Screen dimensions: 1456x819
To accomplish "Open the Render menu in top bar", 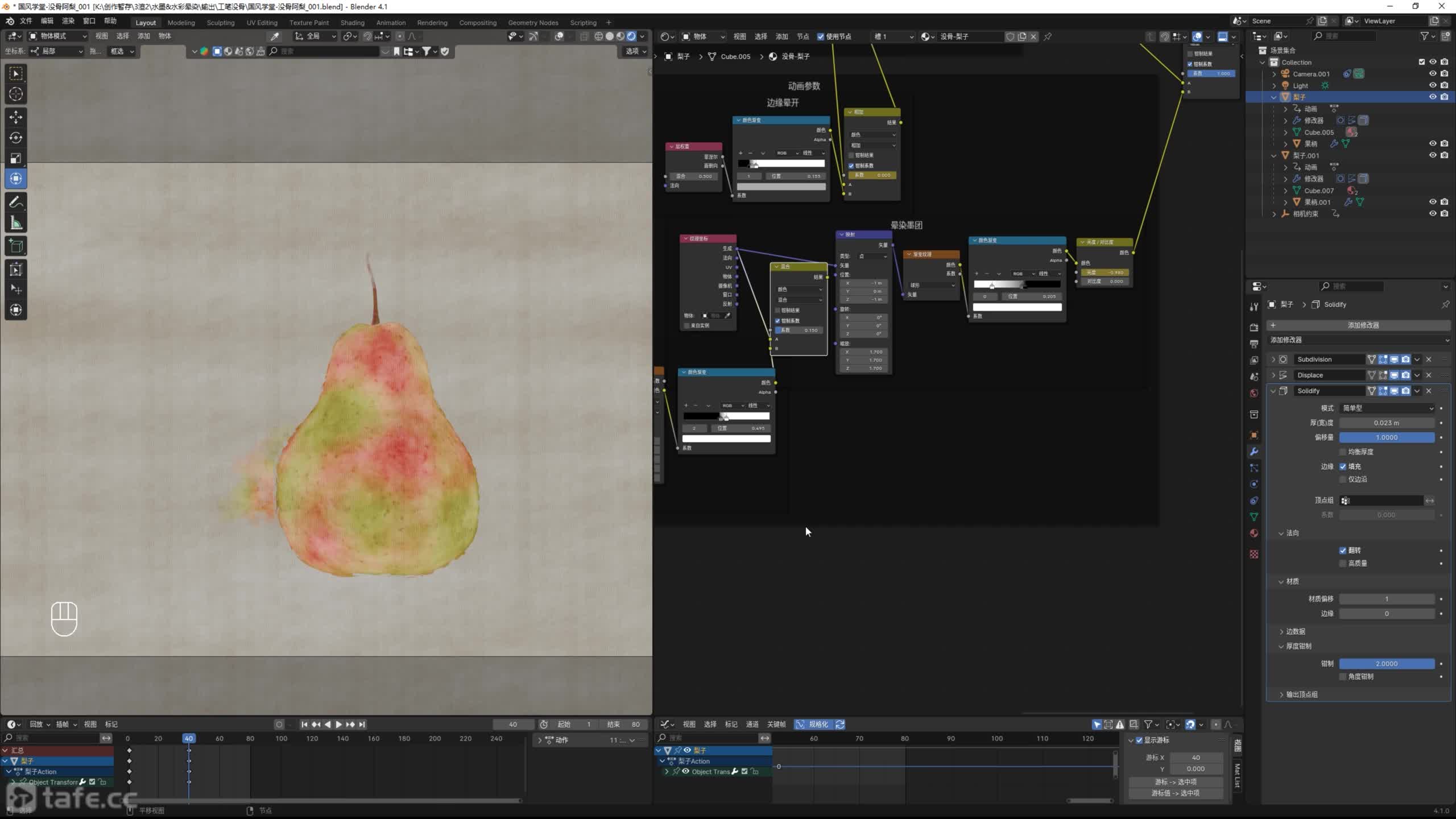I will (68, 21).
